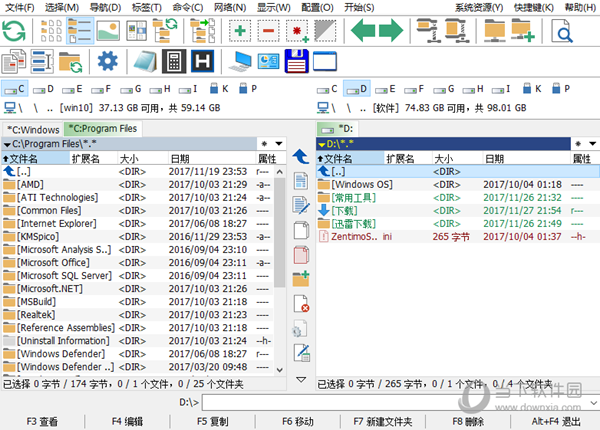Select drive P in right drive bar

pos(561,89)
